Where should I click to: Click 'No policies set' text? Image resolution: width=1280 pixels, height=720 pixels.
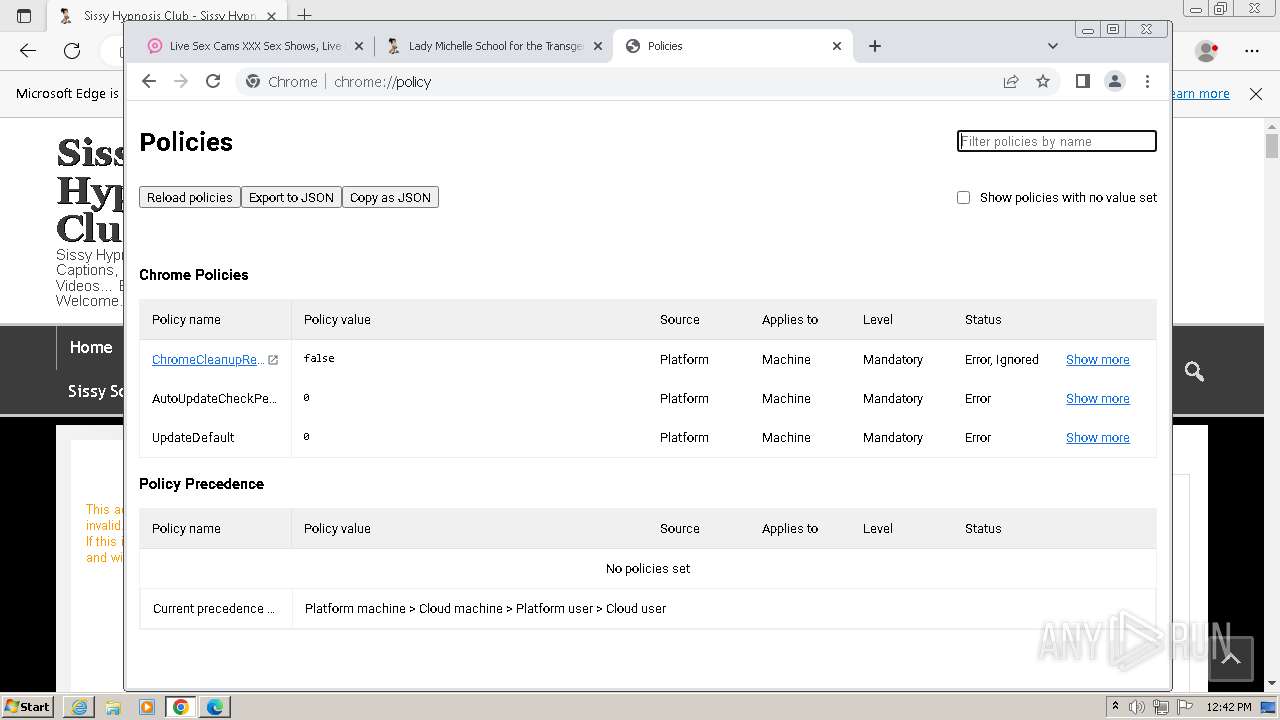click(648, 568)
